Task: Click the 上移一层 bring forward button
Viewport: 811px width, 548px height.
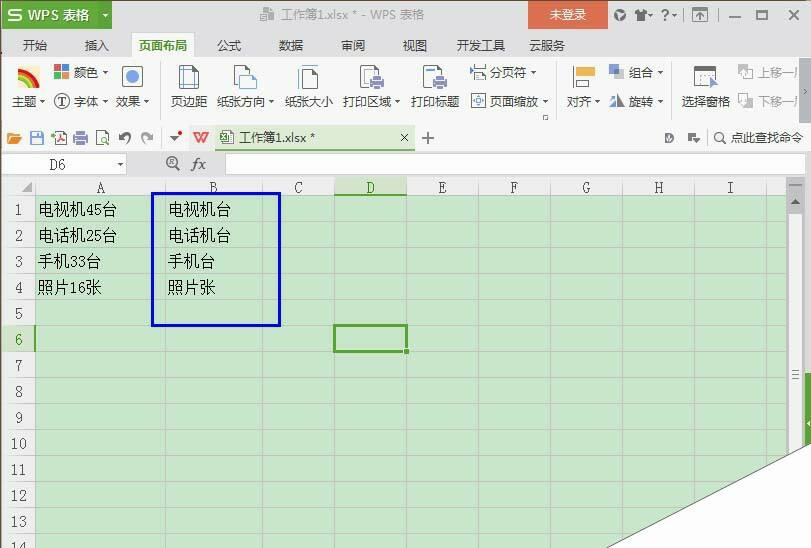Action: point(768,72)
